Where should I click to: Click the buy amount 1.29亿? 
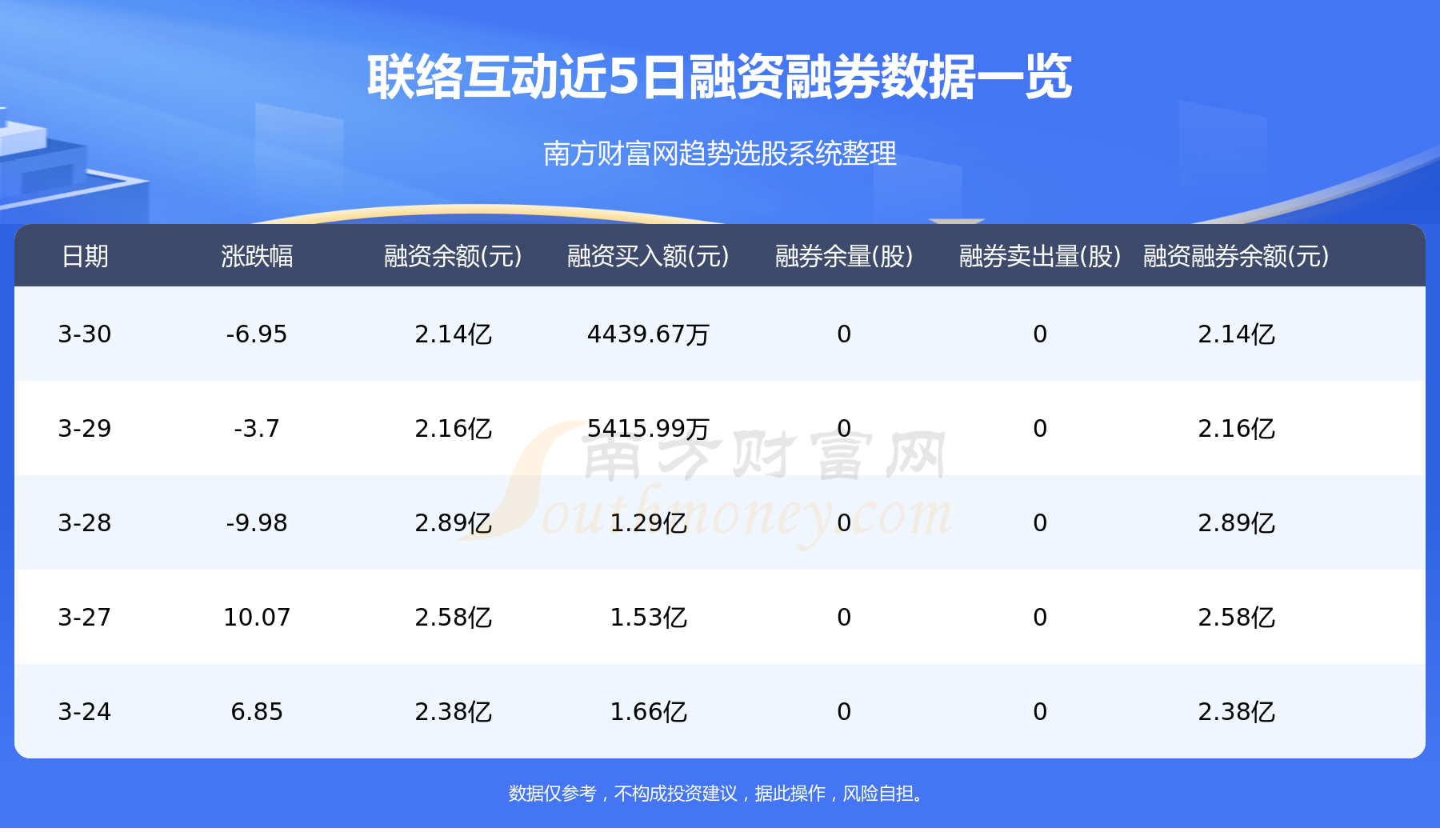pos(648,522)
